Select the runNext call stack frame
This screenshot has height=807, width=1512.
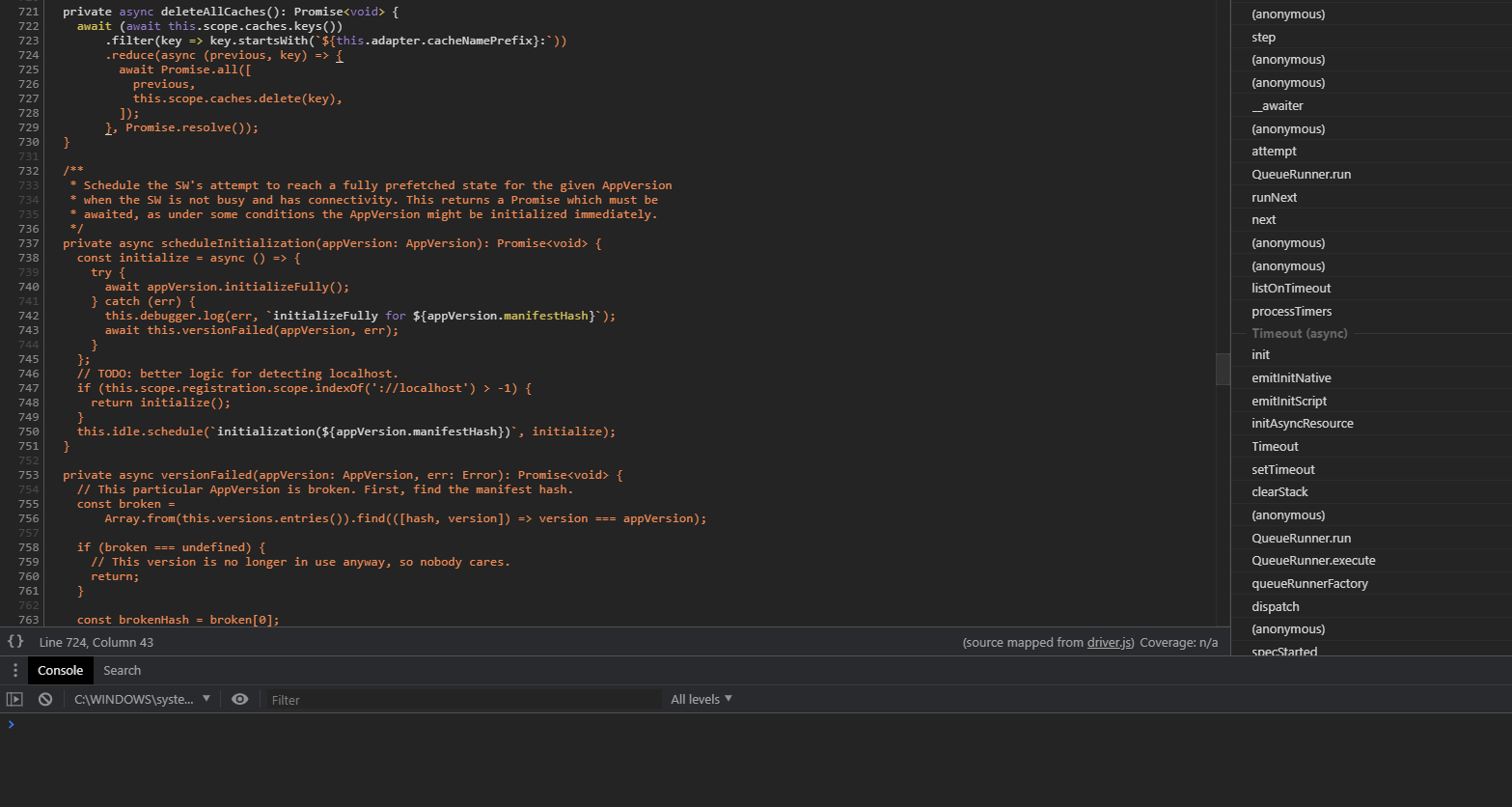tap(1371, 197)
